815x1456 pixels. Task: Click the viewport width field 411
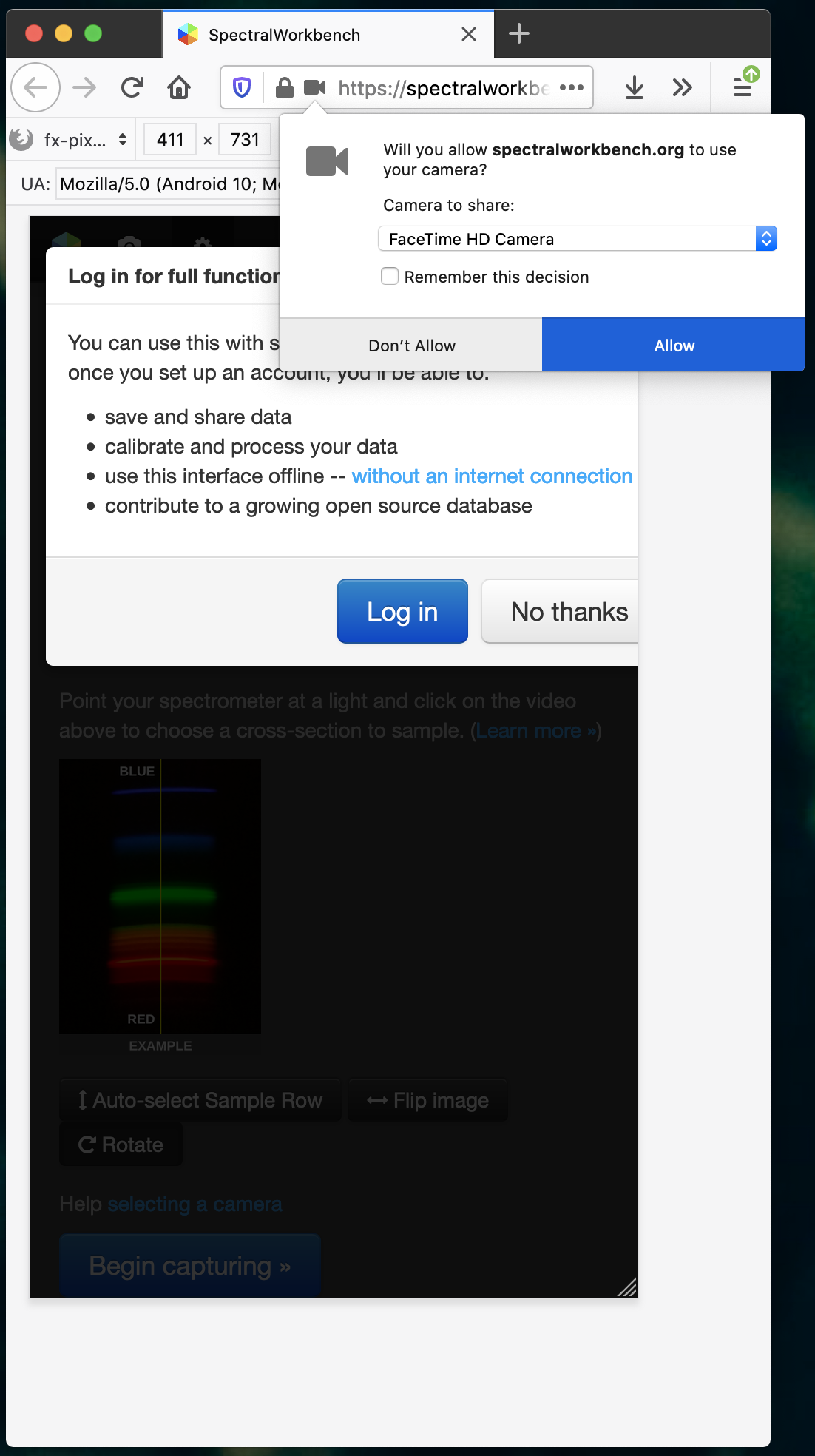point(170,139)
